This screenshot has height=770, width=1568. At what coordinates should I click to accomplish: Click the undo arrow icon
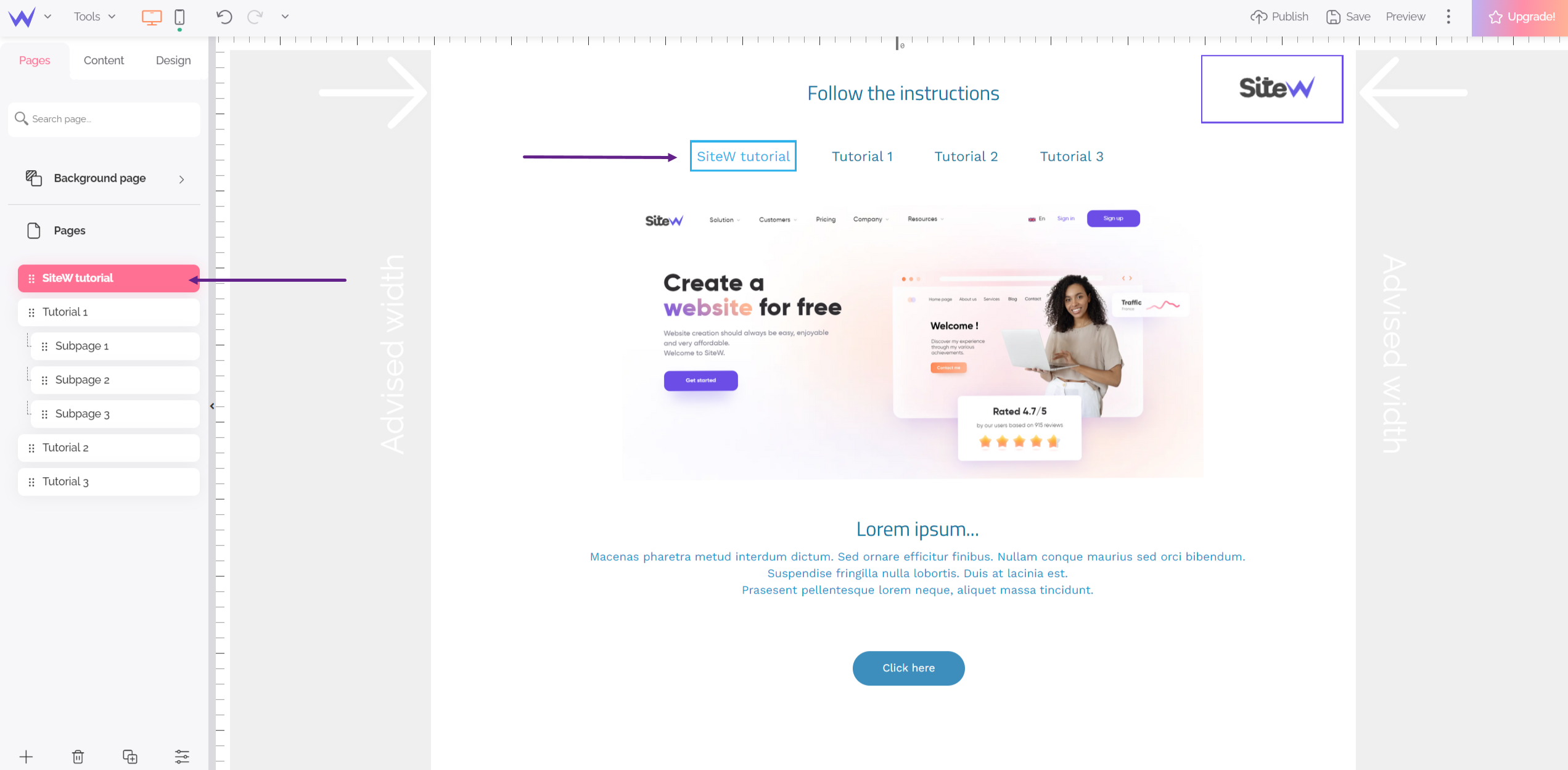(225, 16)
